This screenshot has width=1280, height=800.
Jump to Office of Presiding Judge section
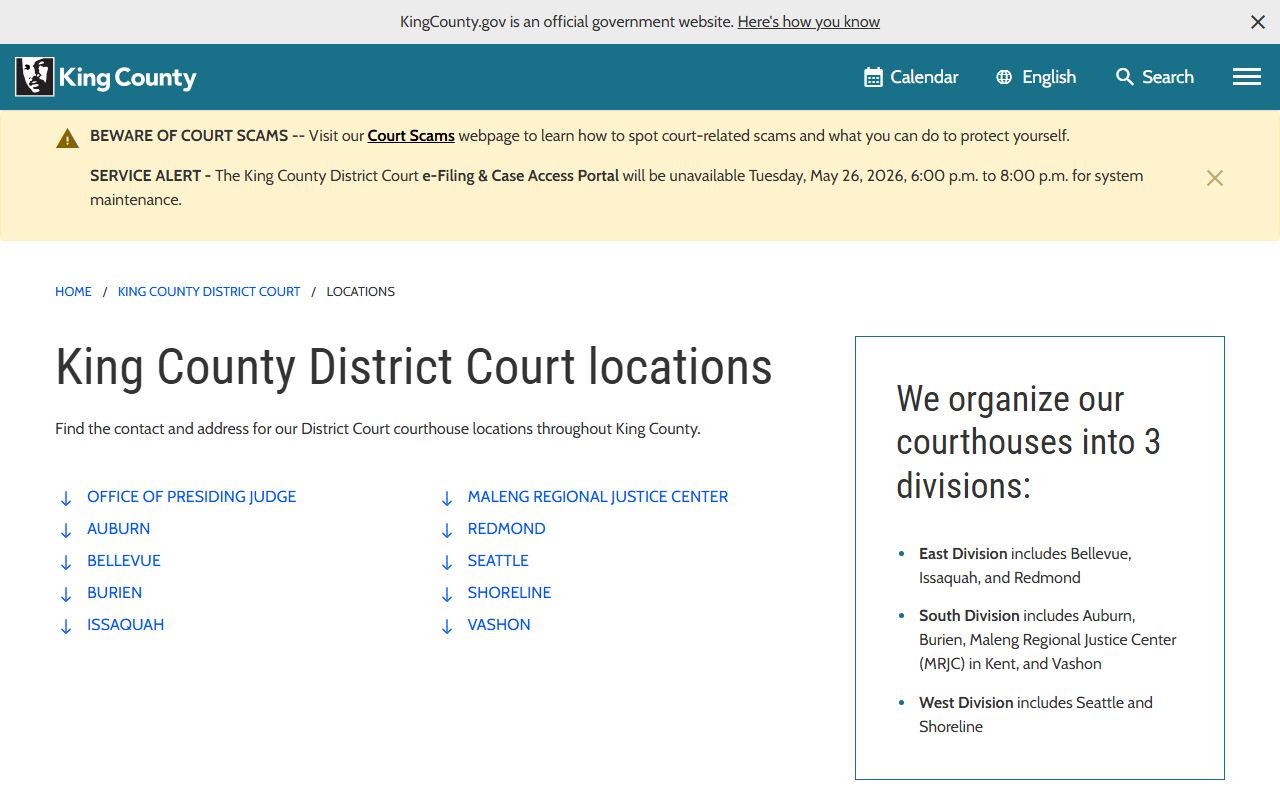[x=192, y=497]
